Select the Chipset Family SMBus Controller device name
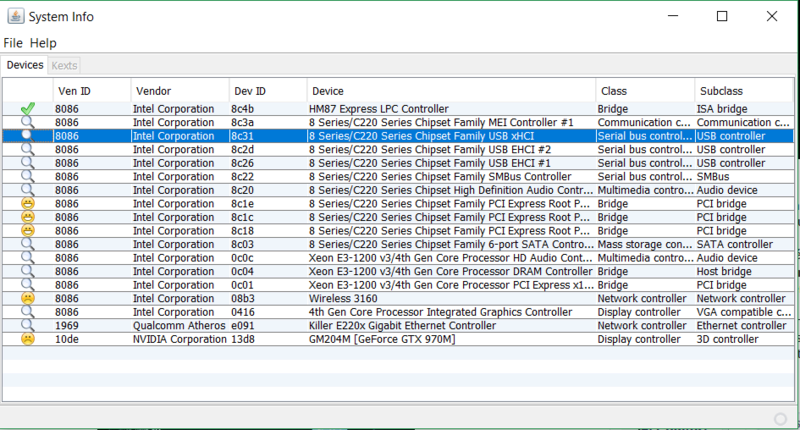This screenshot has width=800, height=430. click(440, 176)
